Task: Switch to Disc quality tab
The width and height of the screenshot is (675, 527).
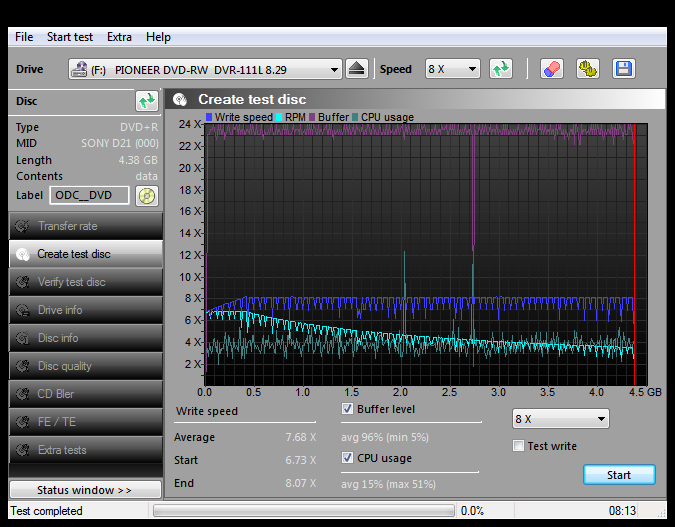Action: point(86,366)
